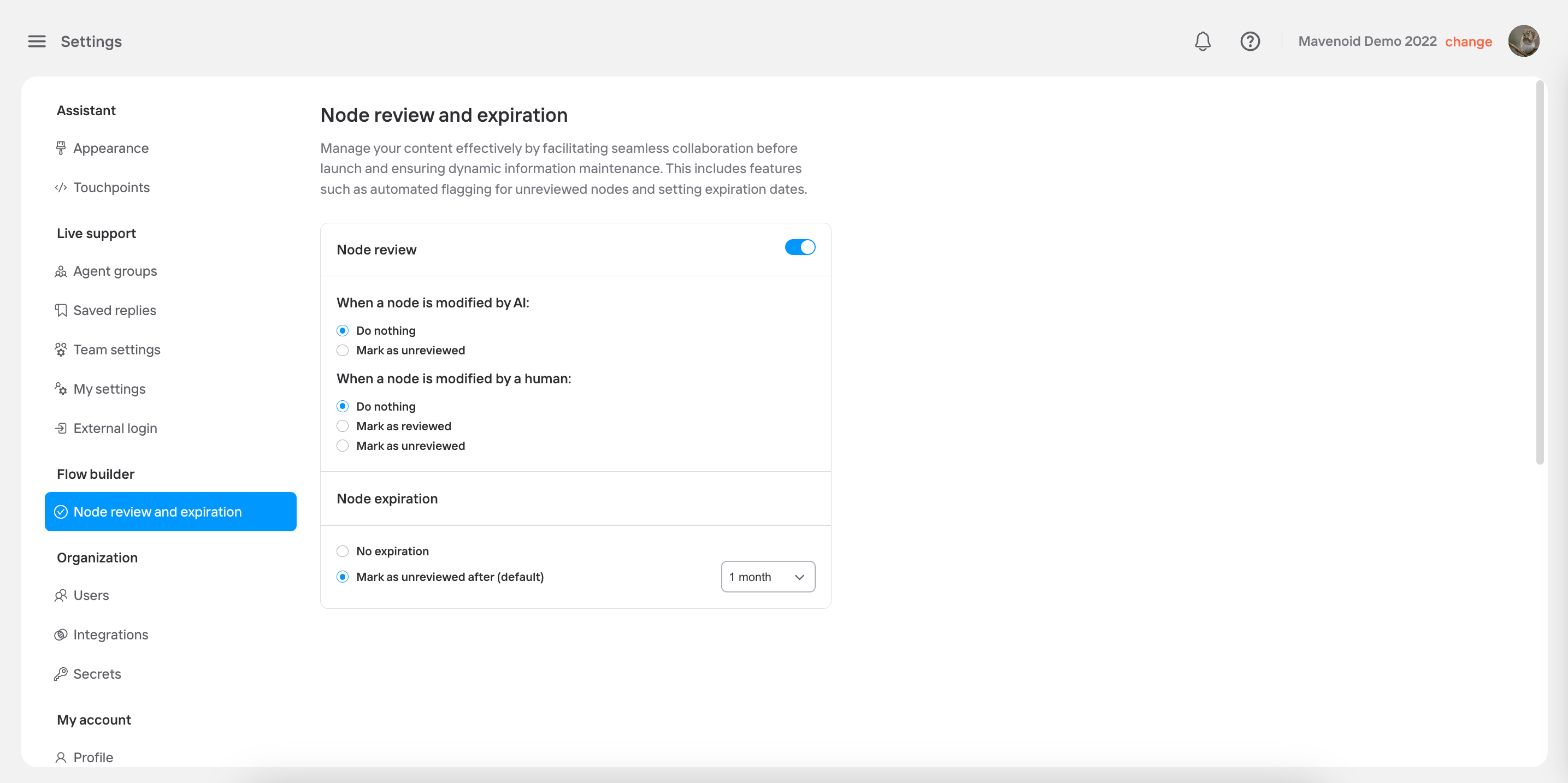Select Mark as unreviewed for human modifications
The height and width of the screenshot is (783, 1568).
[343, 446]
